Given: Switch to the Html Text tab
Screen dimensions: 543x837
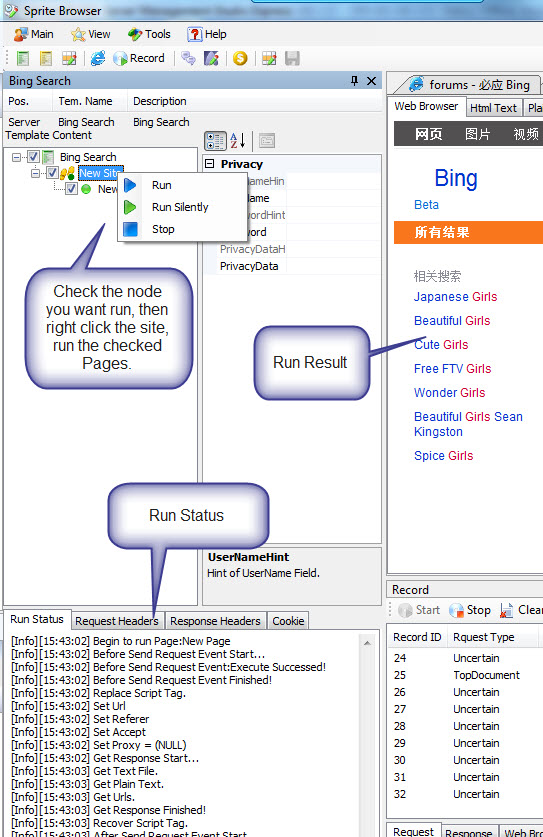Looking at the screenshot, I should pyautogui.click(x=493, y=108).
